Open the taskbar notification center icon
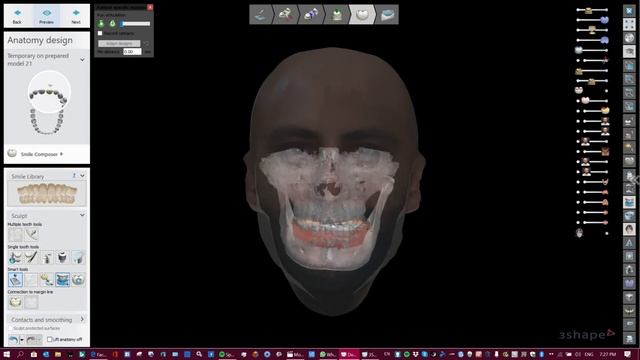This screenshot has height=360, width=640. pyautogui.click(x=628, y=354)
